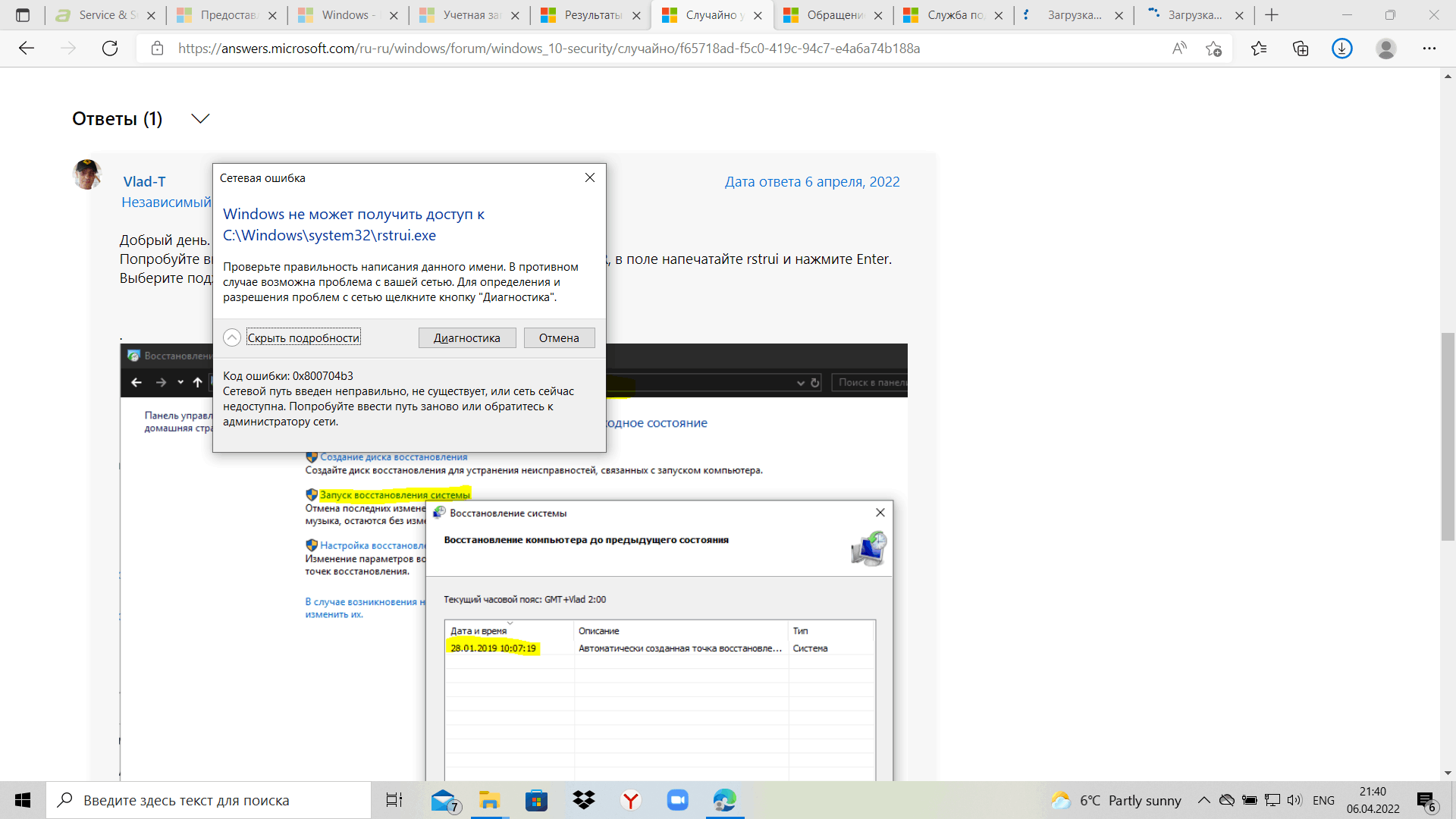Collapse error details with Скрыть подробности
The height and width of the screenshot is (819, 1456).
(x=303, y=338)
